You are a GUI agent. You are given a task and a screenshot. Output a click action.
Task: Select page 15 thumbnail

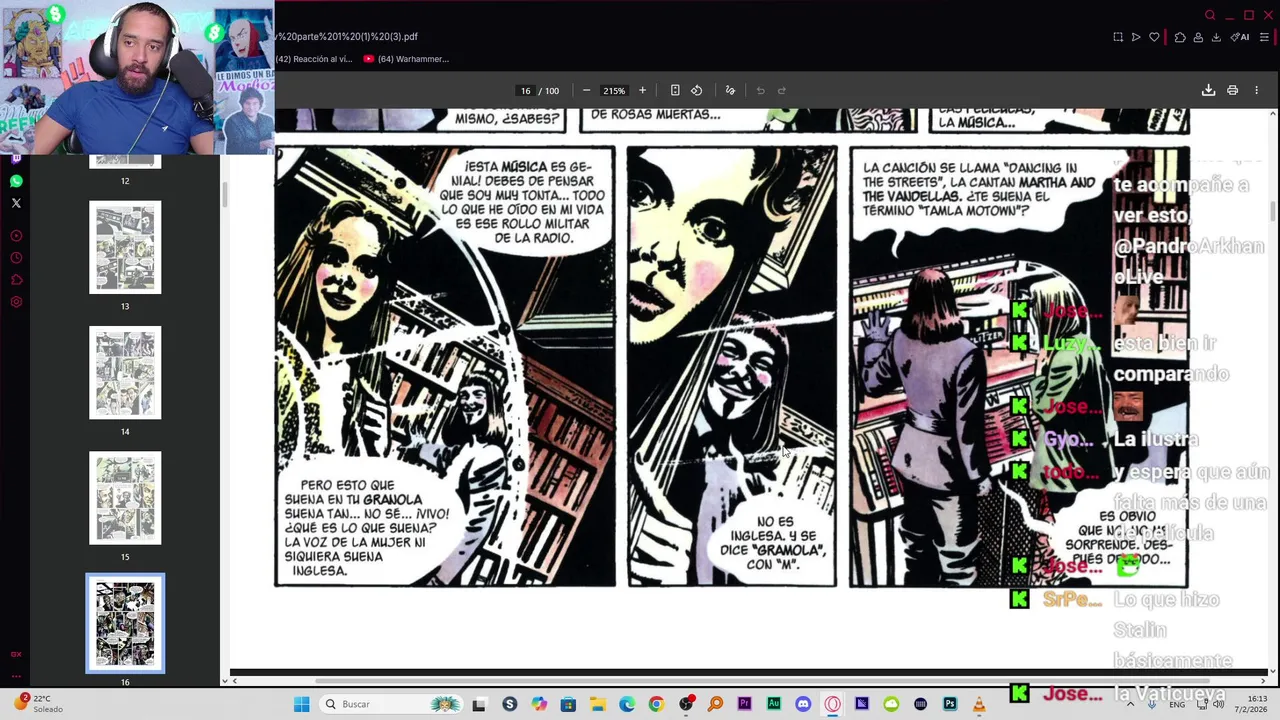coord(125,498)
